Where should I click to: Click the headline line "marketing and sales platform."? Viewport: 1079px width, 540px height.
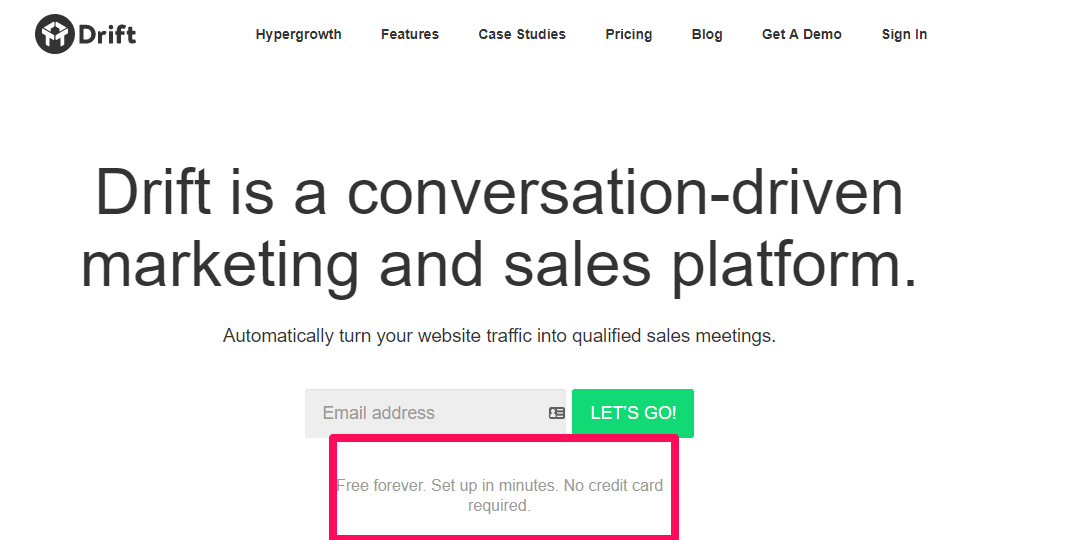pos(500,266)
